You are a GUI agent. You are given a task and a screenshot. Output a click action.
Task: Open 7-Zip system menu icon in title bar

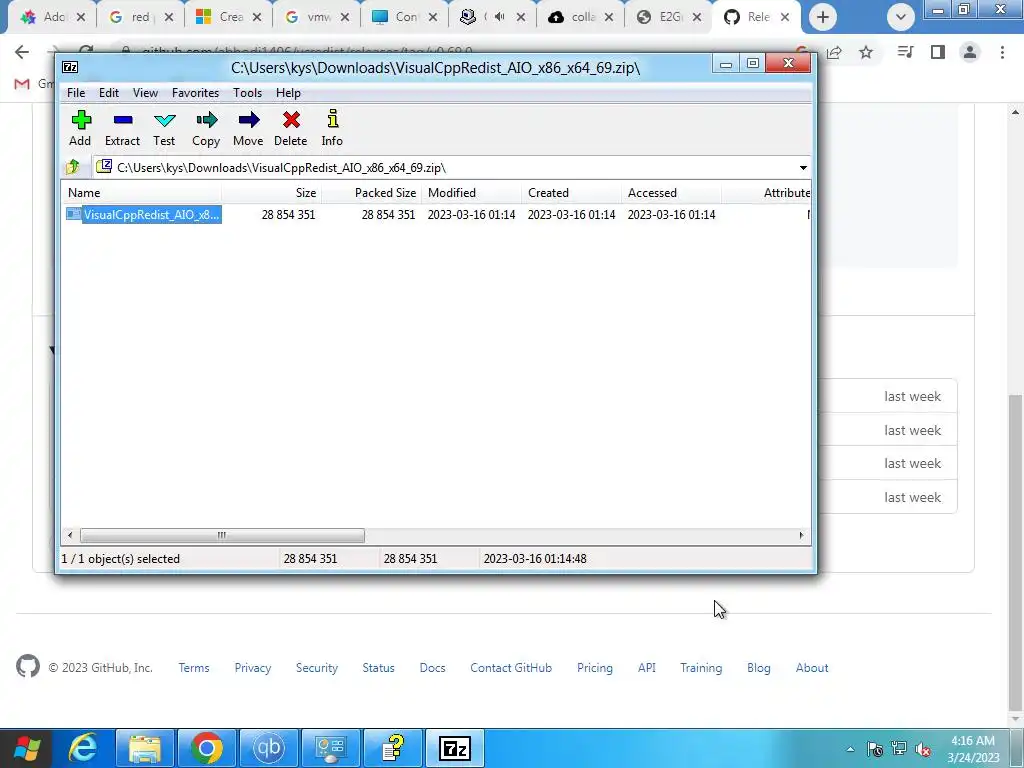[x=70, y=67]
